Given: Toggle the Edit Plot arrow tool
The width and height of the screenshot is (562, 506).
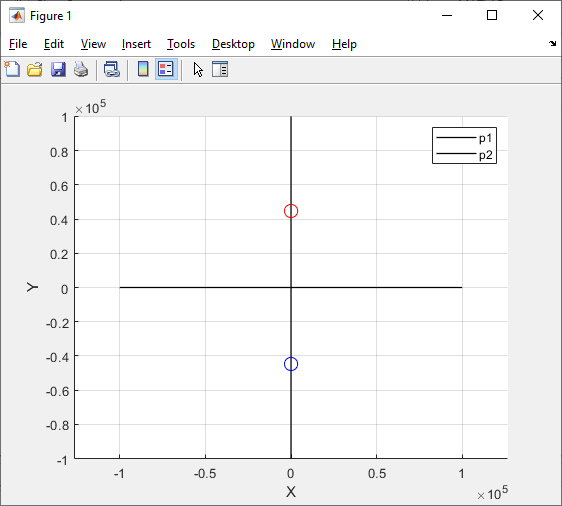Looking at the screenshot, I should [x=198, y=70].
